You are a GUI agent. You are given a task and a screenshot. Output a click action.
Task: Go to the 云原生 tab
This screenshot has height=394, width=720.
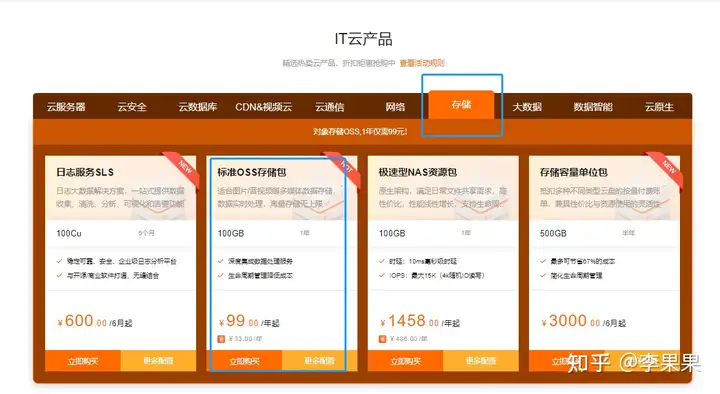pyautogui.click(x=659, y=107)
